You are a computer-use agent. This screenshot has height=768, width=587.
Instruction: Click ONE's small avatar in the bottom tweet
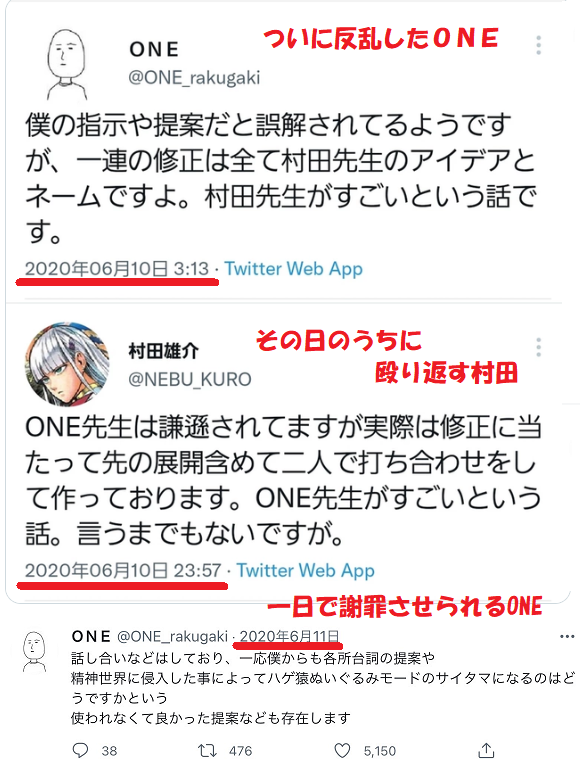pos(34,651)
